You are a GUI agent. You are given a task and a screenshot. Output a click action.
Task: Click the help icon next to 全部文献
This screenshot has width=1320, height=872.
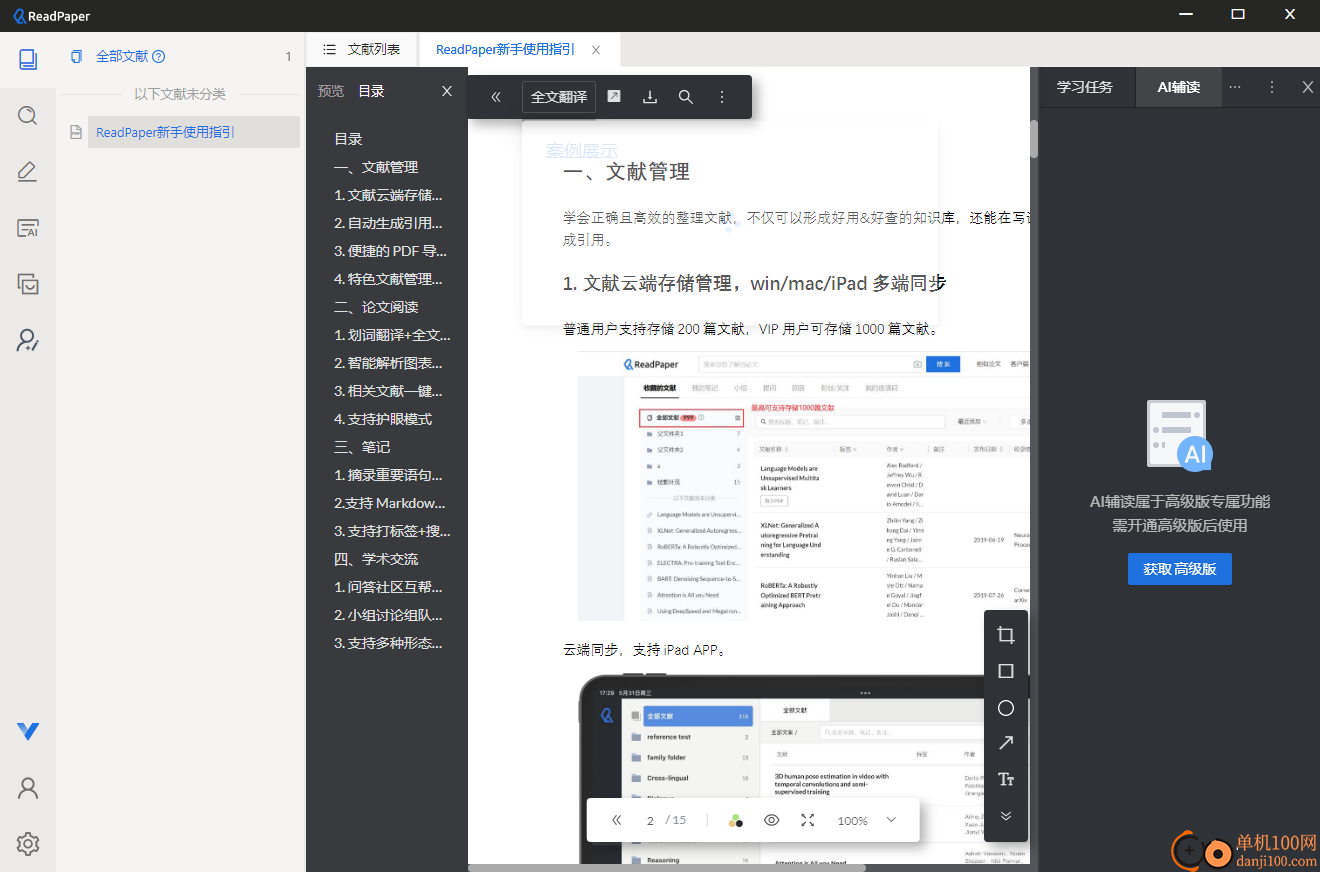159,57
